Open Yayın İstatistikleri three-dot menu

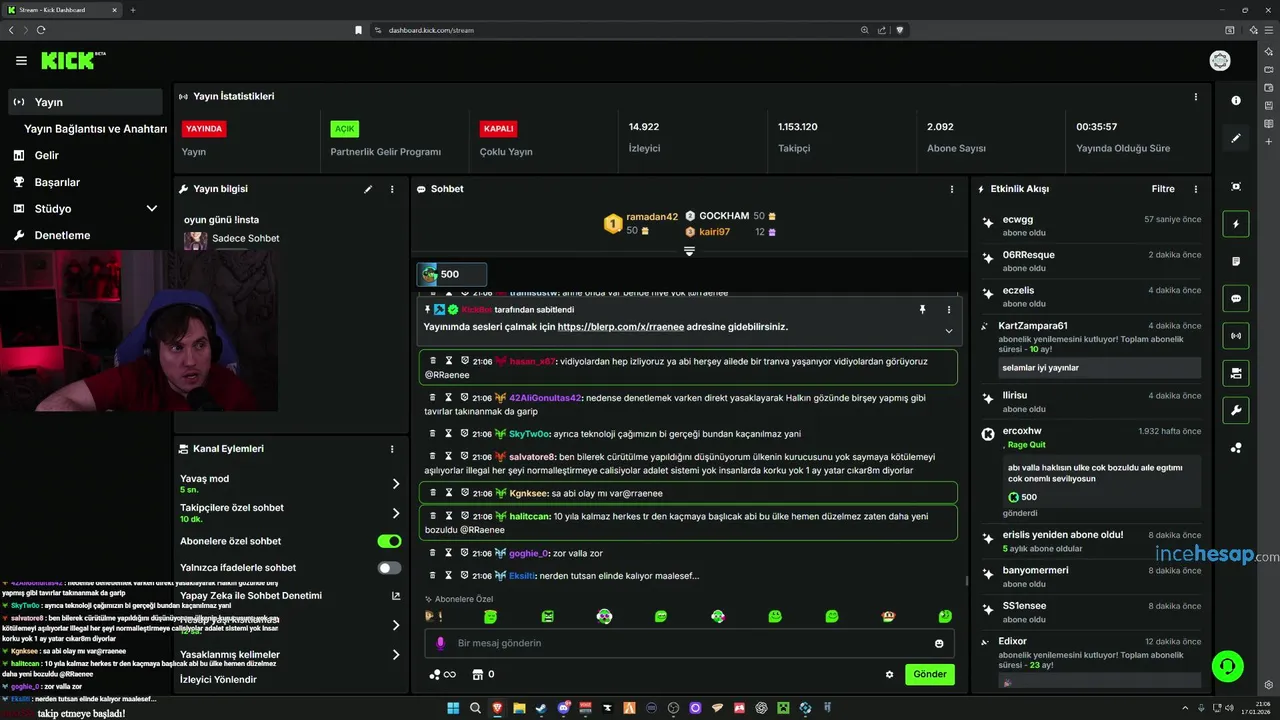click(1196, 97)
